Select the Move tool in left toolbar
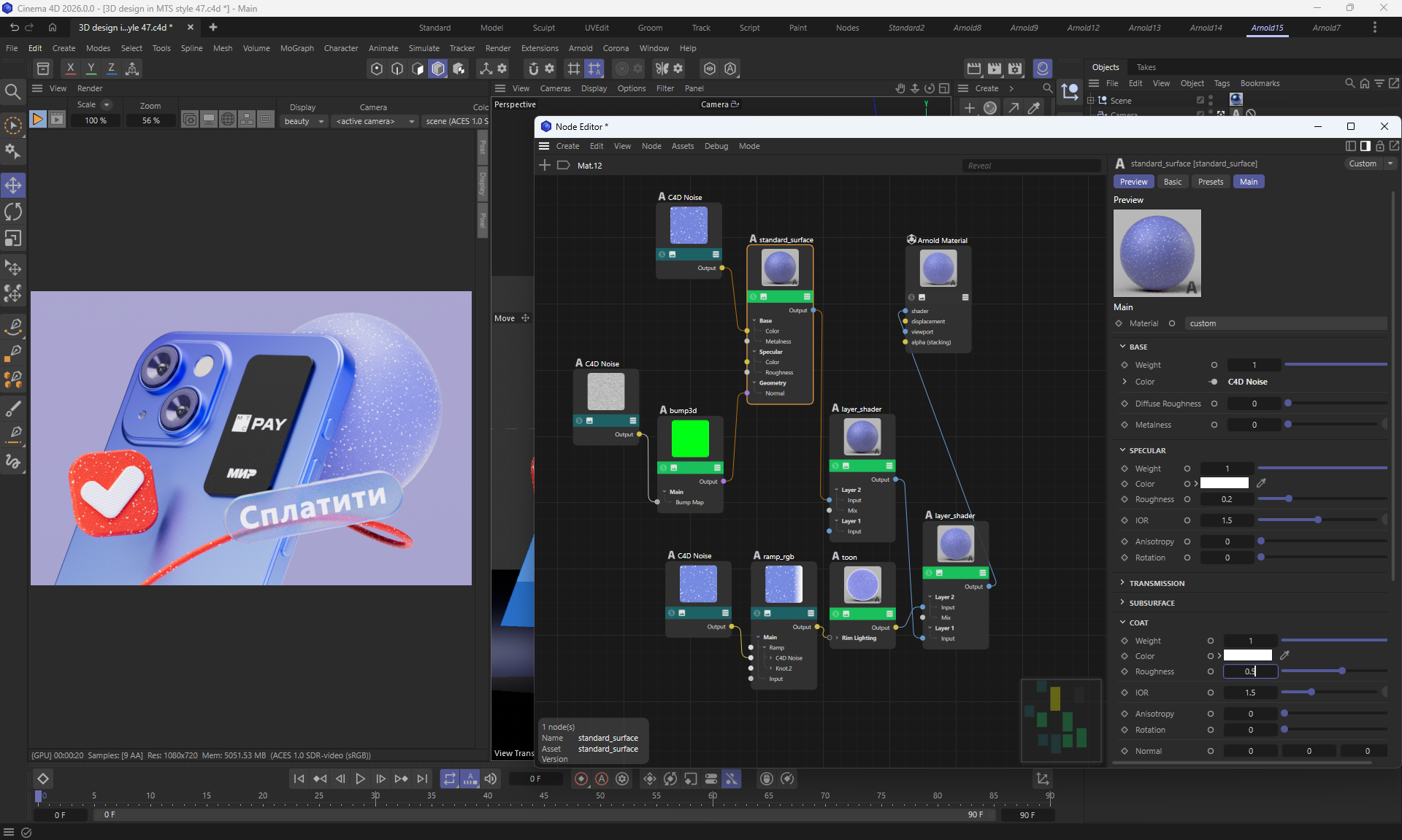Viewport: 1402px width, 840px height. coord(13,185)
